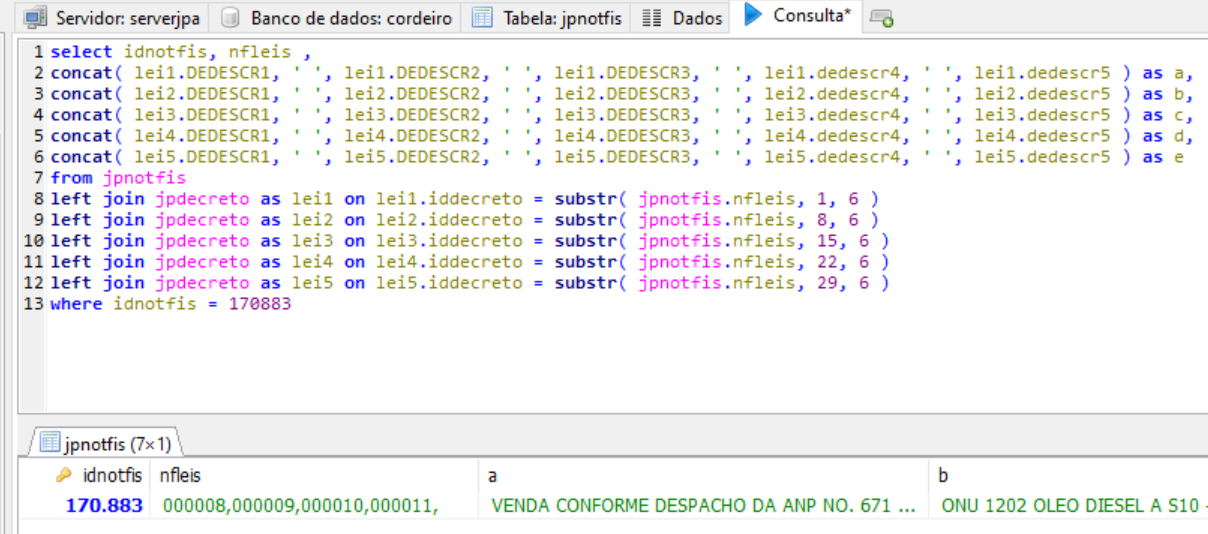
Task: Click column header 'a' in results
Action: 492,476
